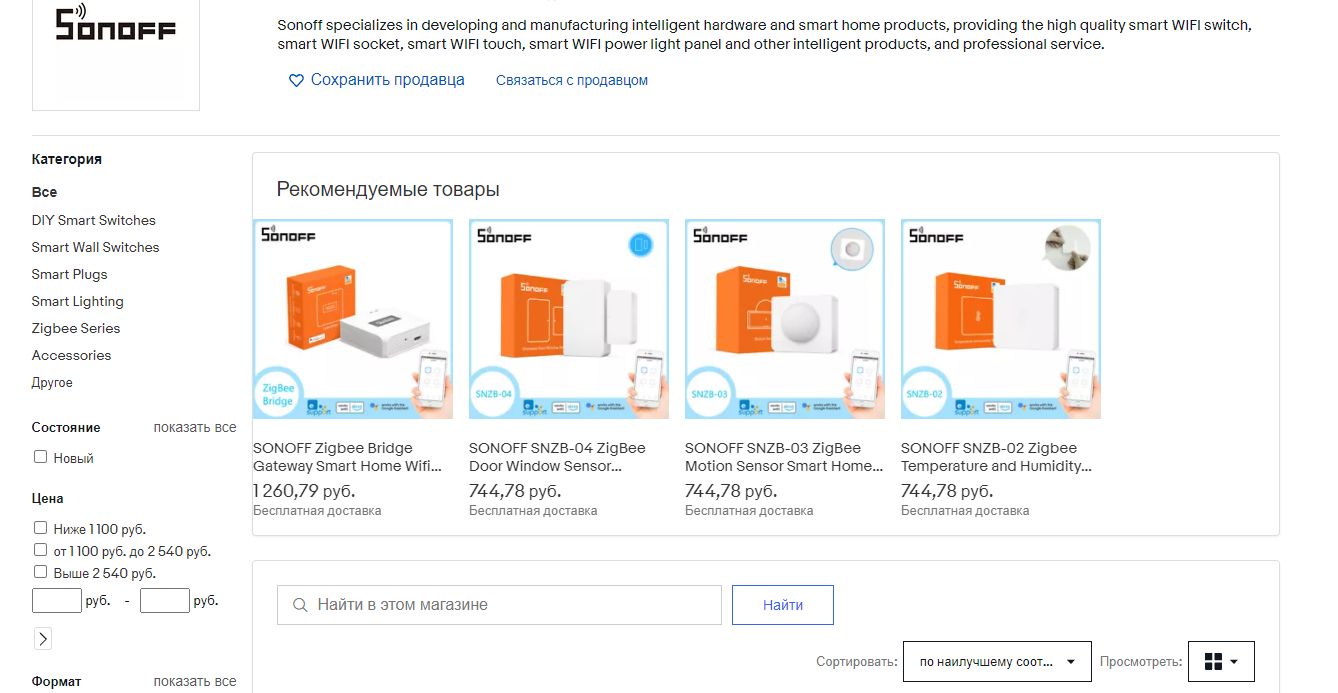
Task: Select the Smart Plugs category
Action: [69, 274]
